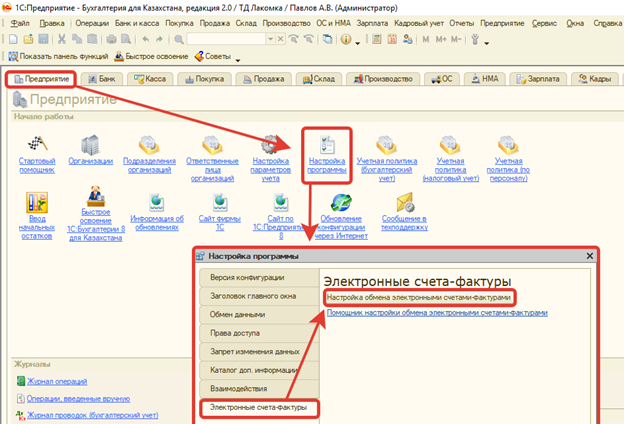
Task: Open Информация об обновлениях icon
Action: [x=156, y=202]
